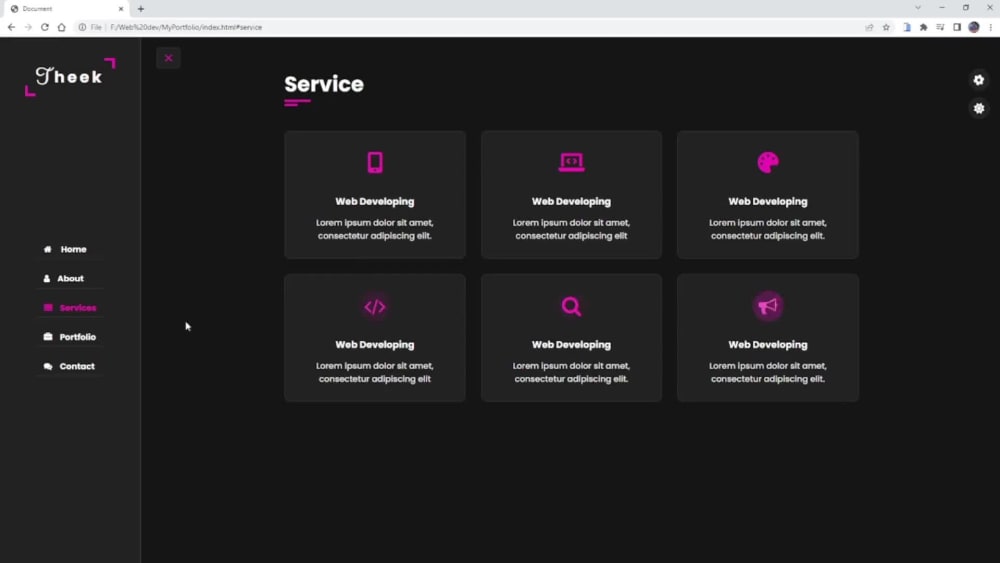Click the browser home button

click(x=61, y=27)
